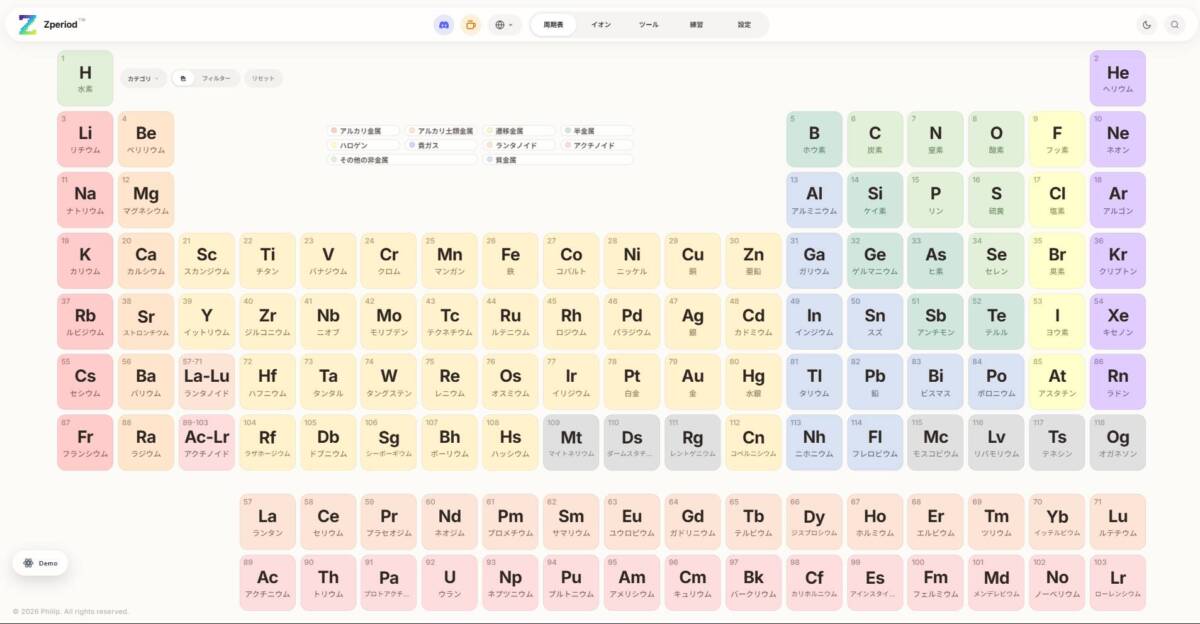
Task: Click the Demo button
Action: click(x=40, y=563)
